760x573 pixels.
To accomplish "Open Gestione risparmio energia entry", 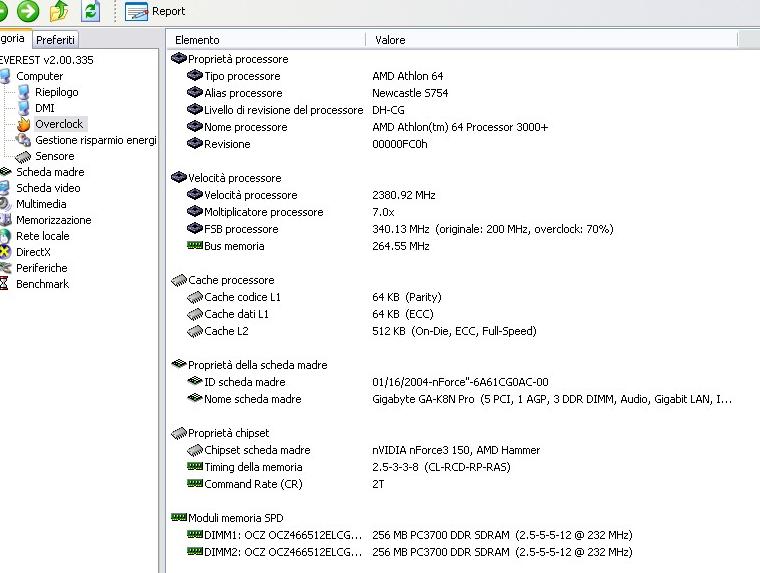I will 95,140.
